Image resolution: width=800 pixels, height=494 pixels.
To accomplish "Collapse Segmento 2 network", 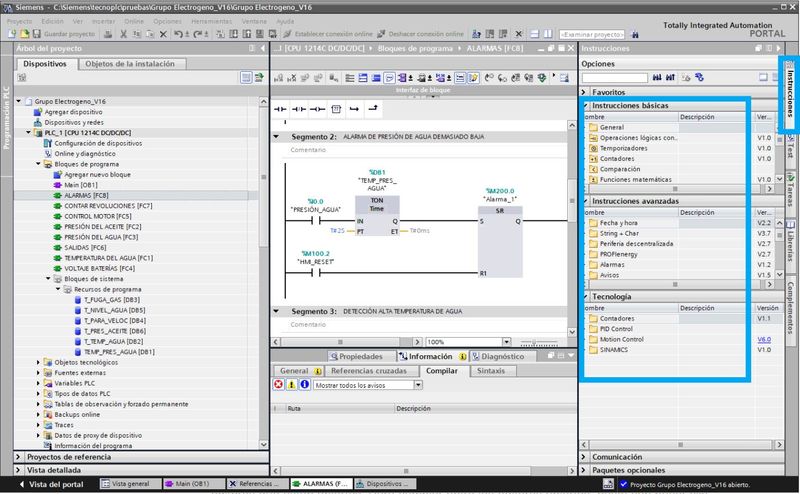I will pos(276,136).
